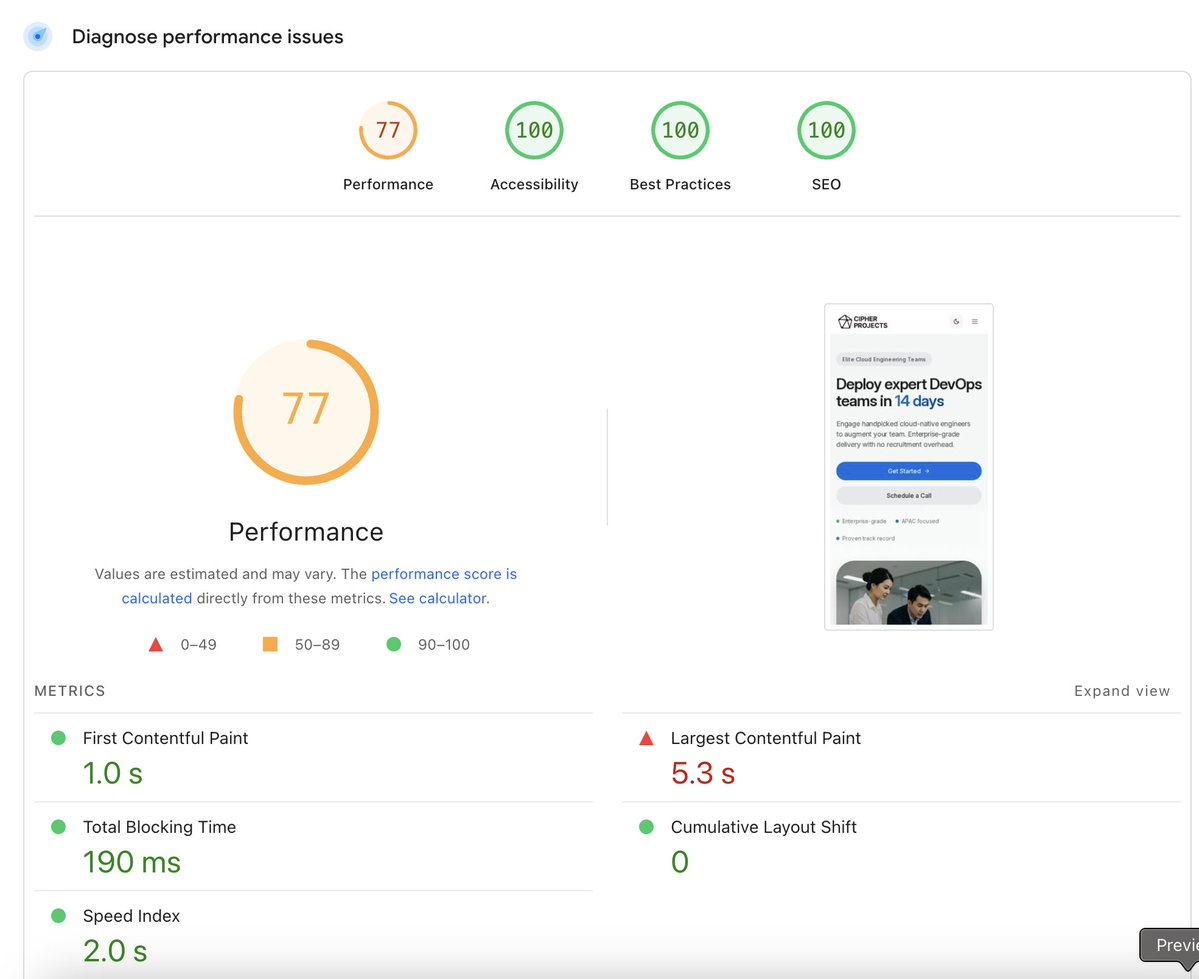Click the 190 ms metric value
Image resolution: width=1199 pixels, height=979 pixels.
pyautogui.click(x=132, y=862)
